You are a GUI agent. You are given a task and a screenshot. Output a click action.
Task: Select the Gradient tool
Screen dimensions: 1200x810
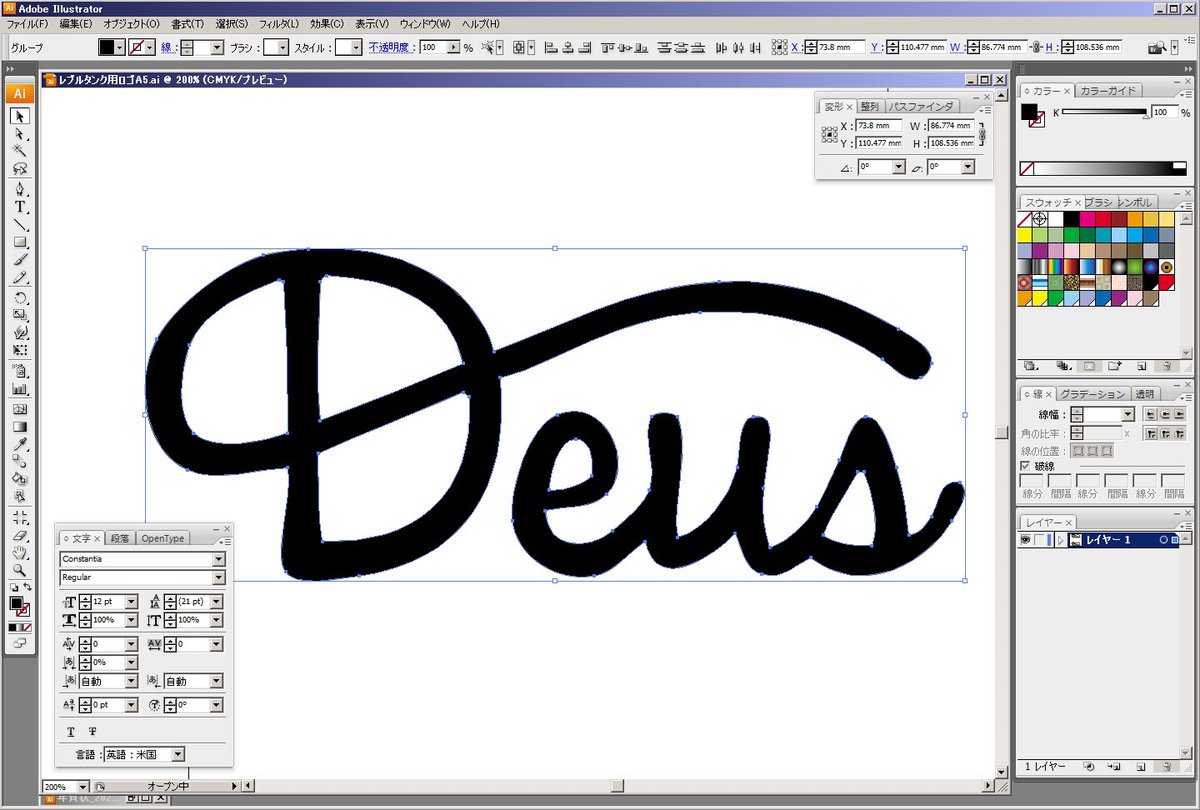[20, 427]
